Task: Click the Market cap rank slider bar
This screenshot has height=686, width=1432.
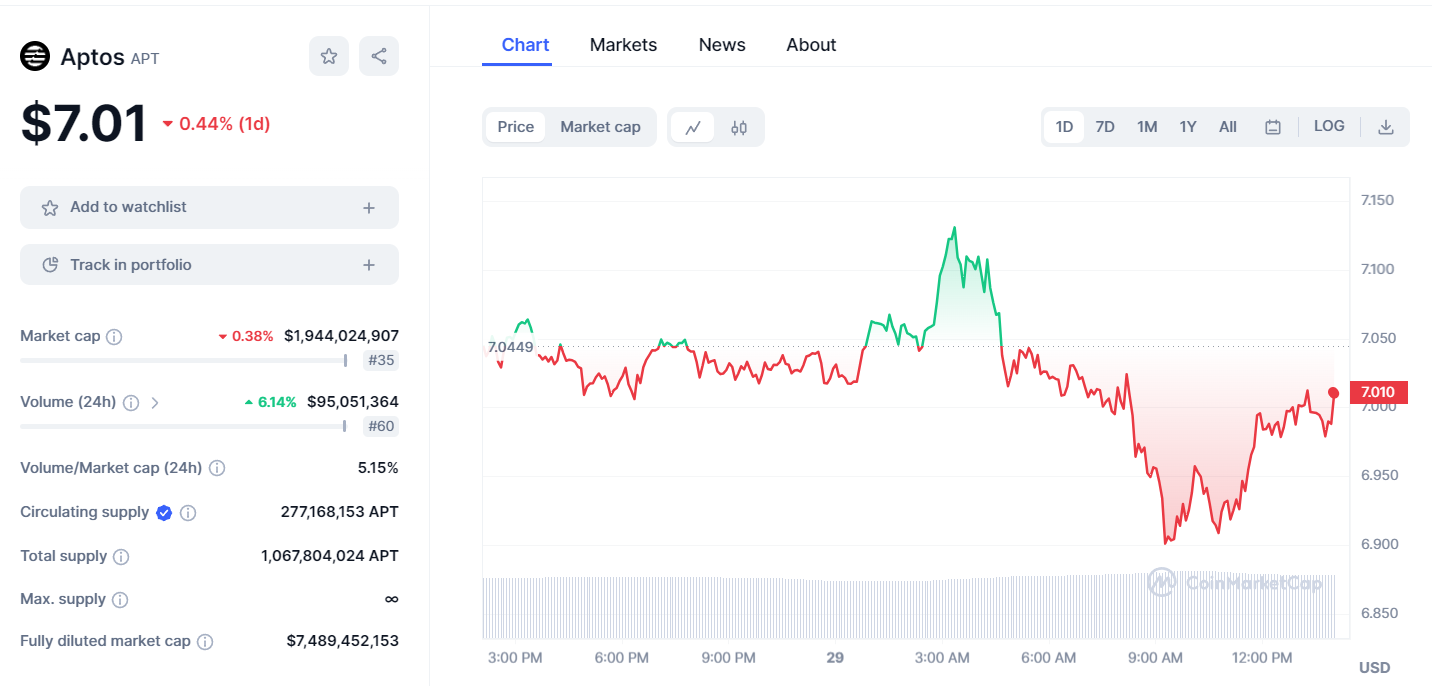Action: tap(184, 360)
